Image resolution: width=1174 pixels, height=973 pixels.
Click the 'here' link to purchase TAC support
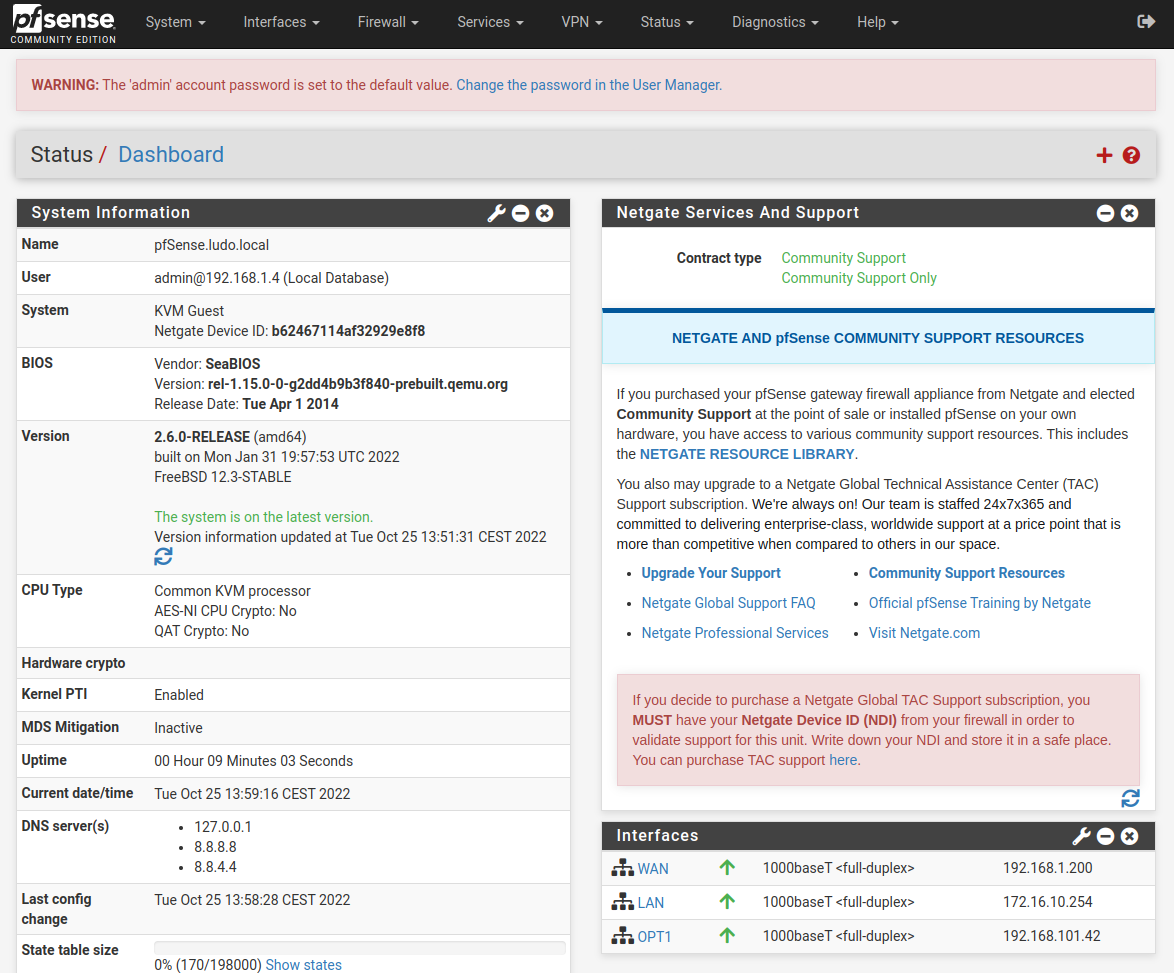pos(843,760)
